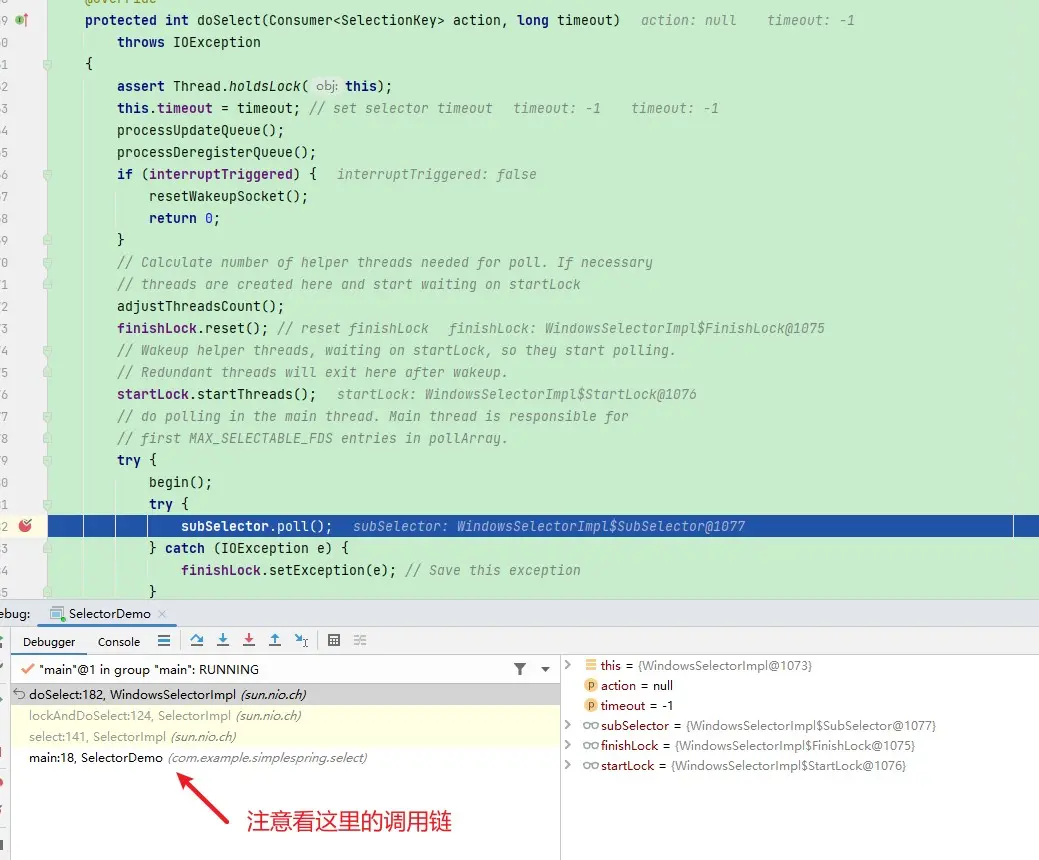Click the Show Execution Point icon
This screenshot has width=1039, height=860.
(164, 640)
